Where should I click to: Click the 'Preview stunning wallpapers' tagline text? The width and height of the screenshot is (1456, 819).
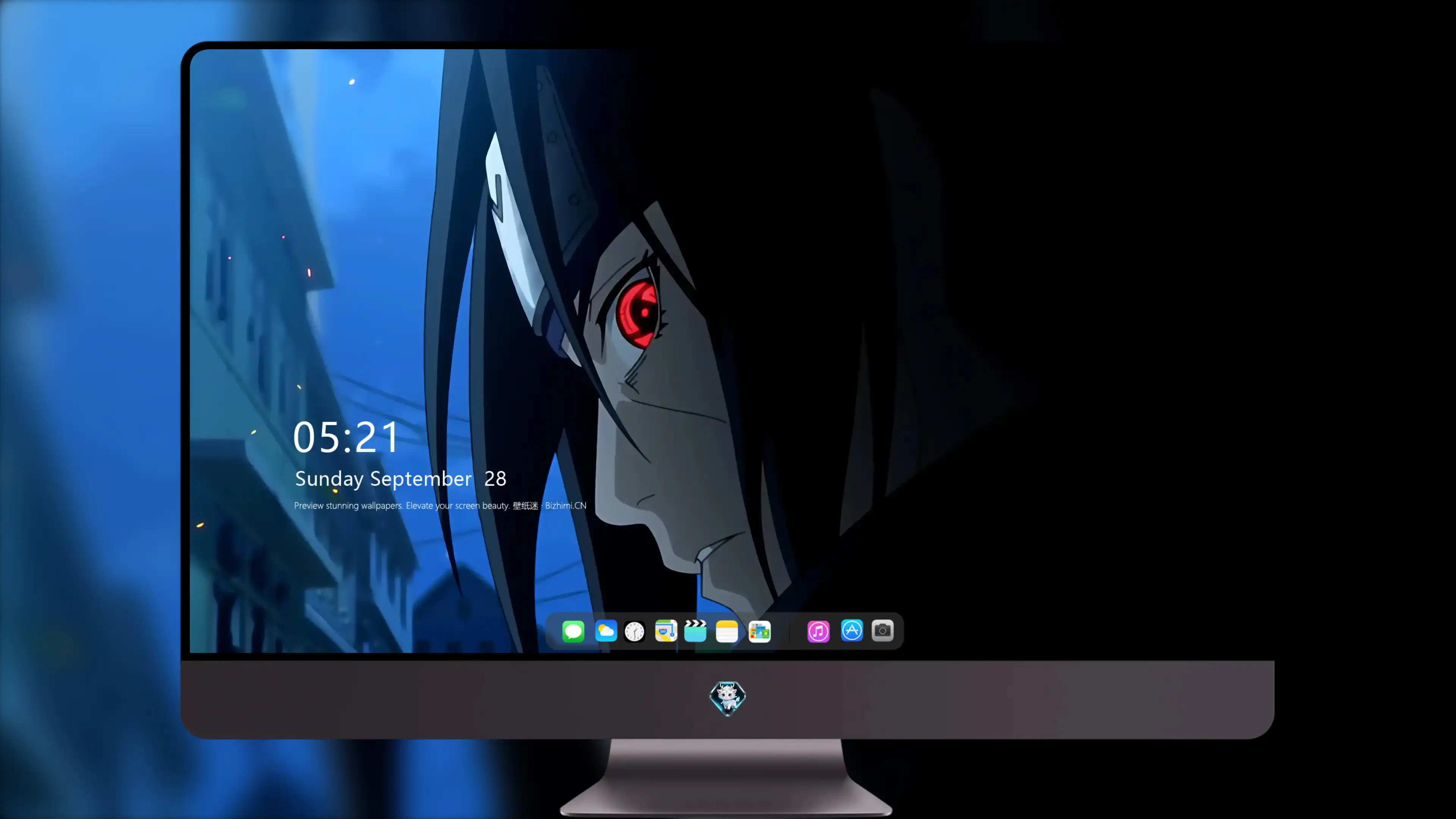coord(440,505)
